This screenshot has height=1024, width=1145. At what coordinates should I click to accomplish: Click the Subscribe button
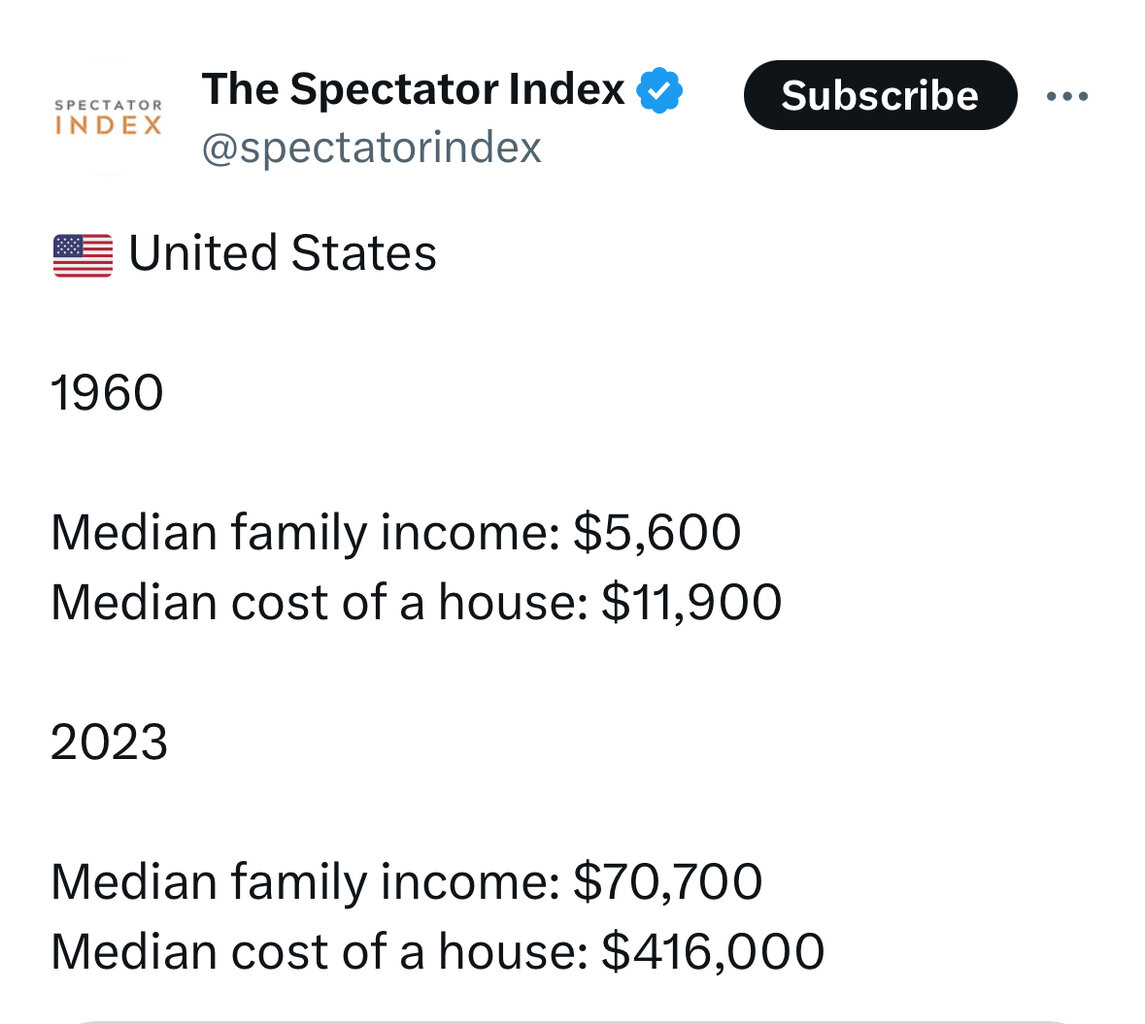click(880, 95)
